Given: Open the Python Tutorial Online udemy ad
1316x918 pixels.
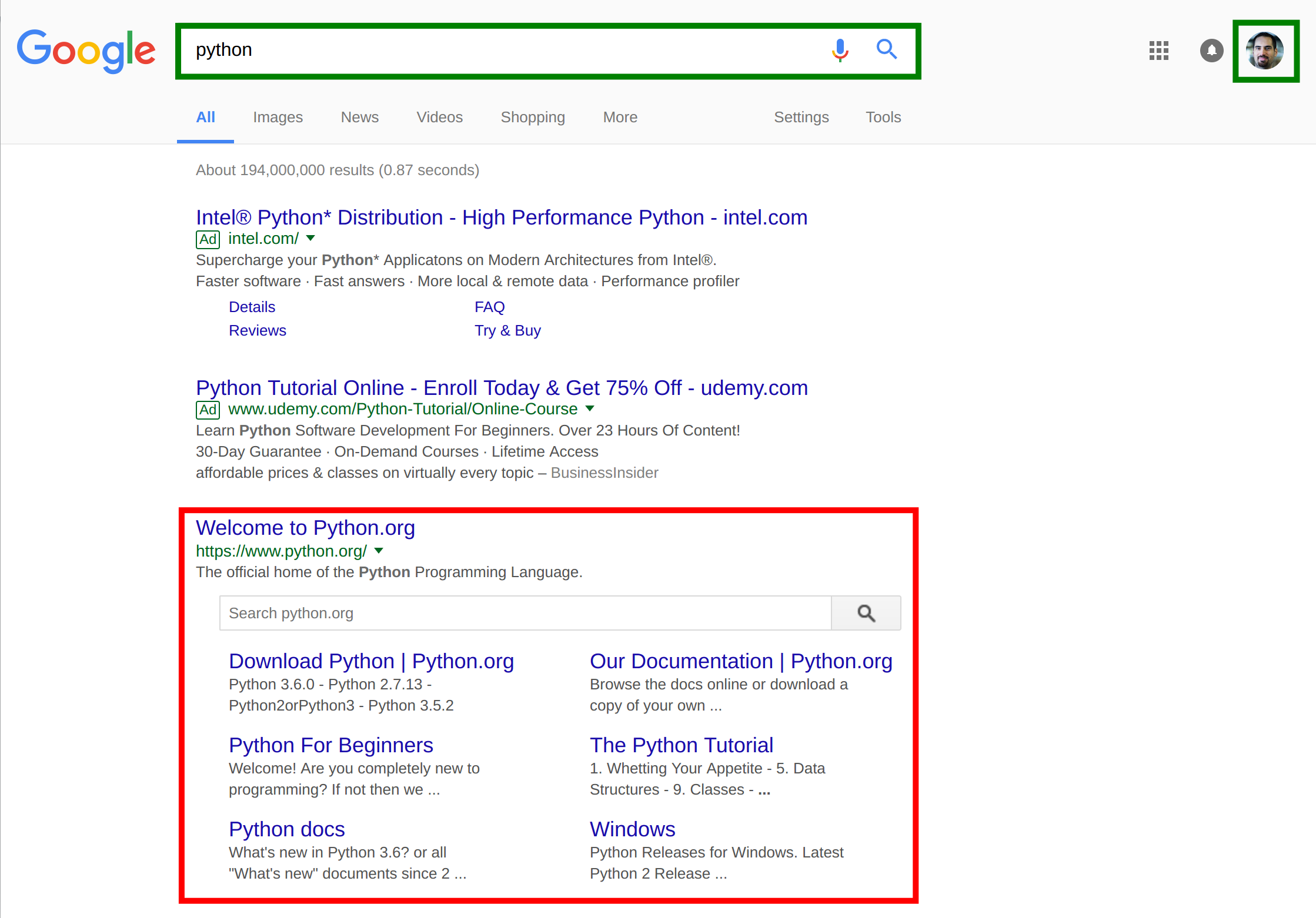Looking at the screenshot, I should point(502,388).
